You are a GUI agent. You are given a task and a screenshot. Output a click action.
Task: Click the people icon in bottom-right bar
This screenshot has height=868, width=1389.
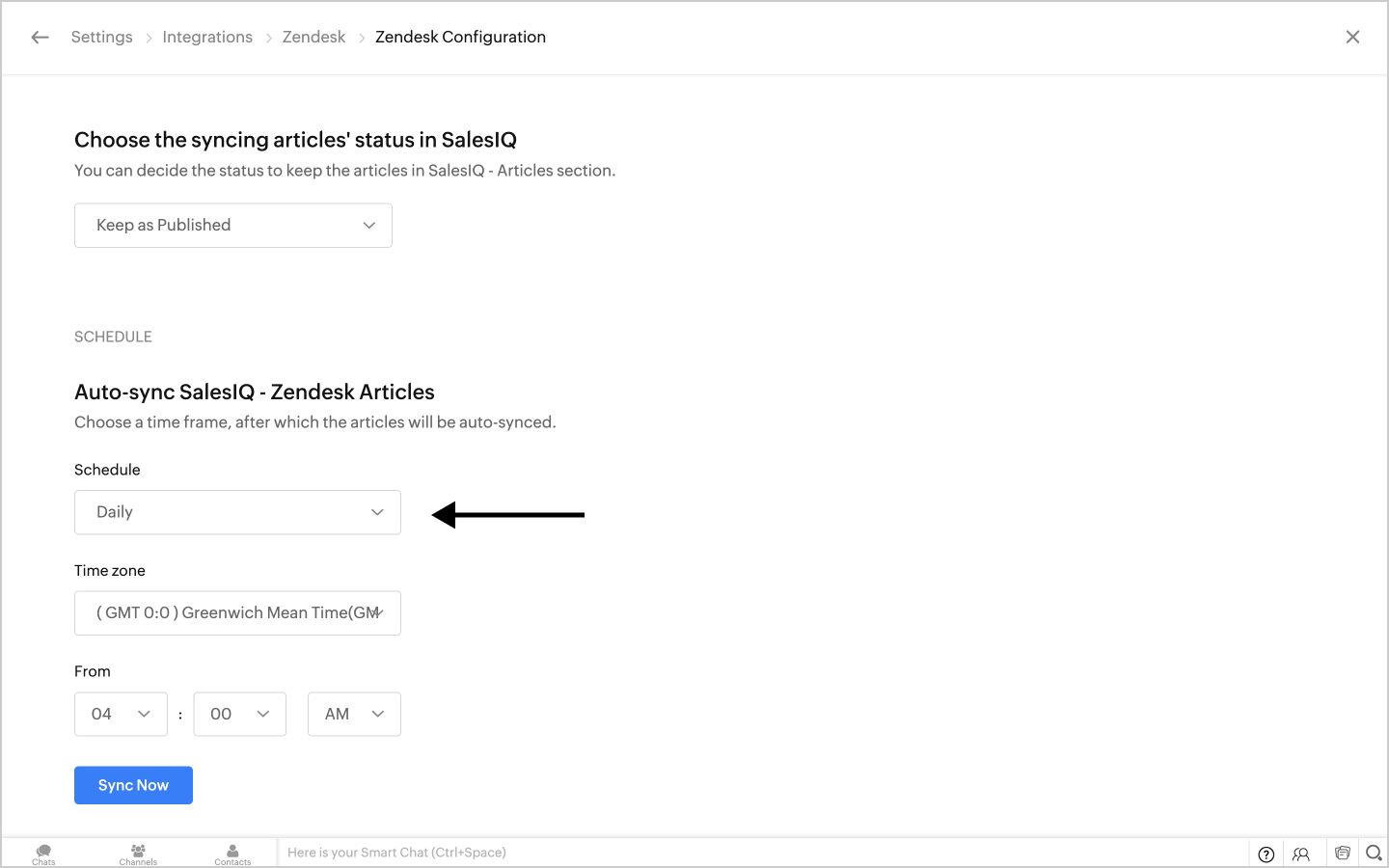(x=1301, y=854)
